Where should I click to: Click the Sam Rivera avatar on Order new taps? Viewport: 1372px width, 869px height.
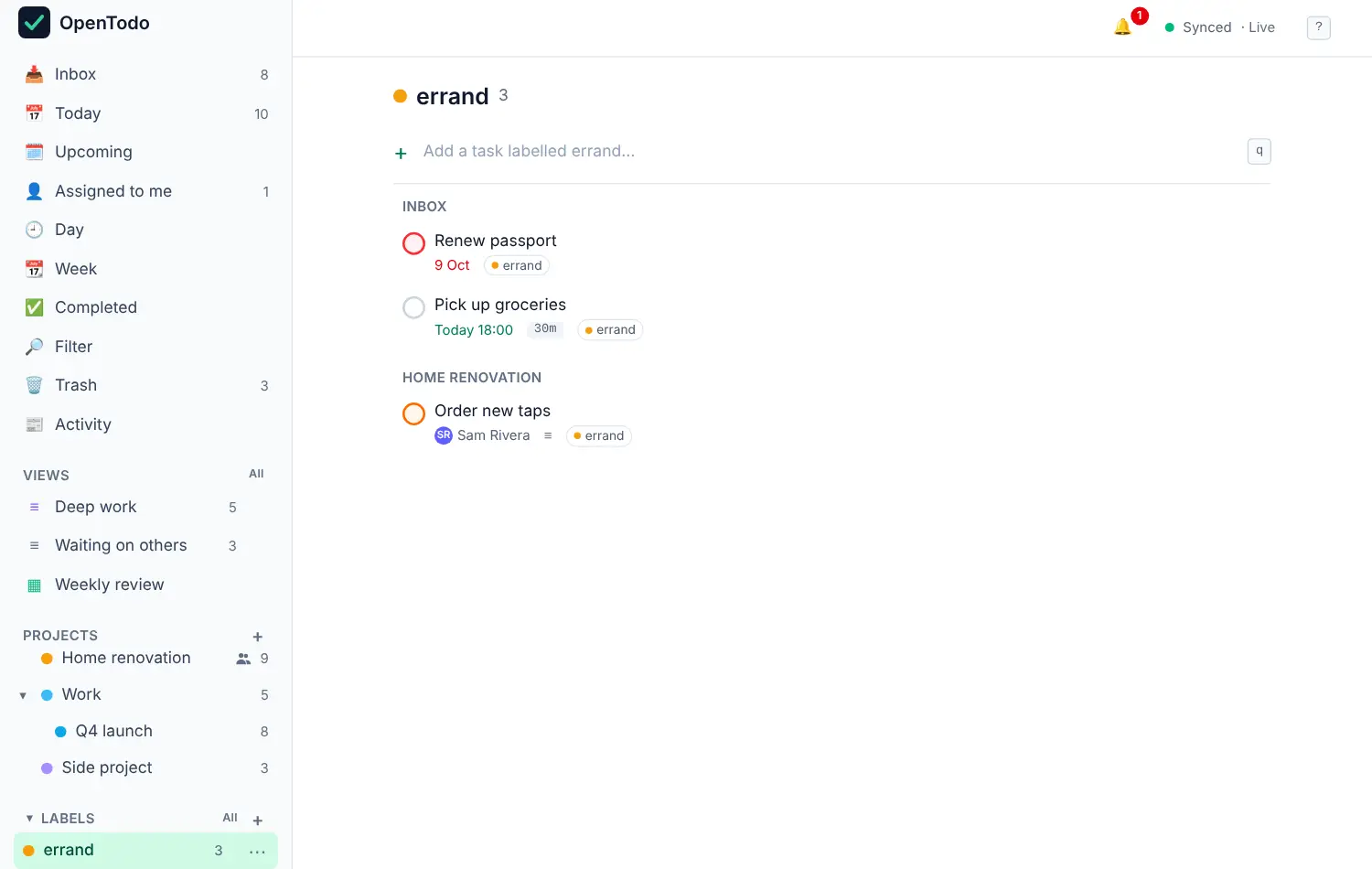[444, 435]
